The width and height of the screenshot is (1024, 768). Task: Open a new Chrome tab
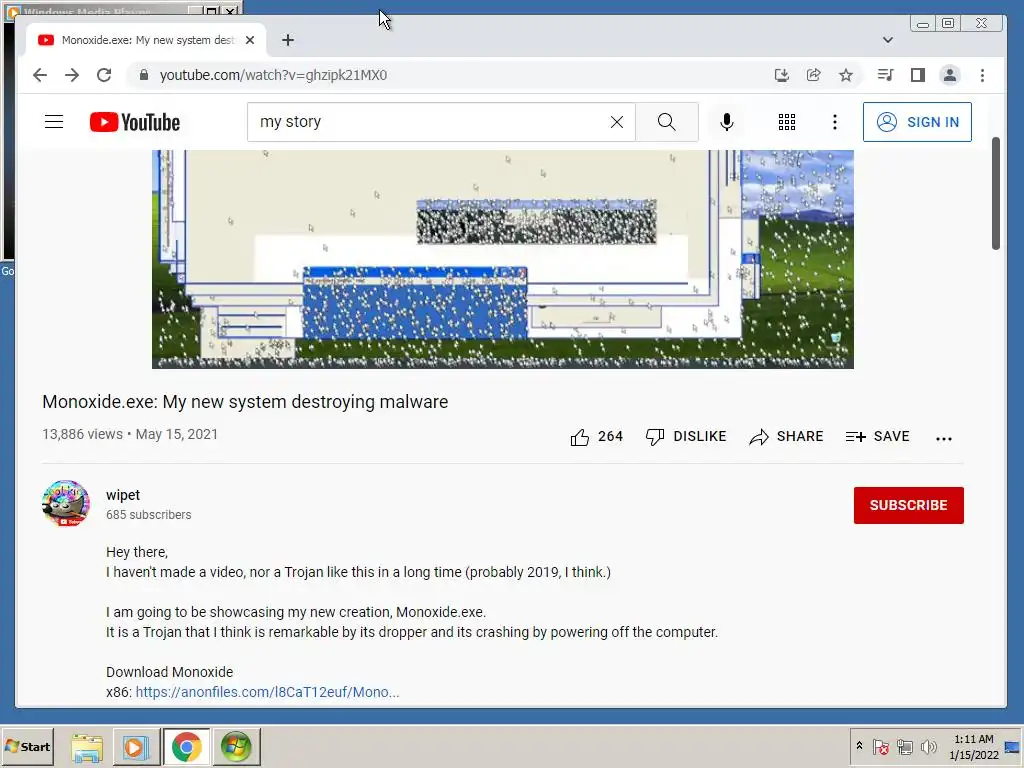pos(288,40)
